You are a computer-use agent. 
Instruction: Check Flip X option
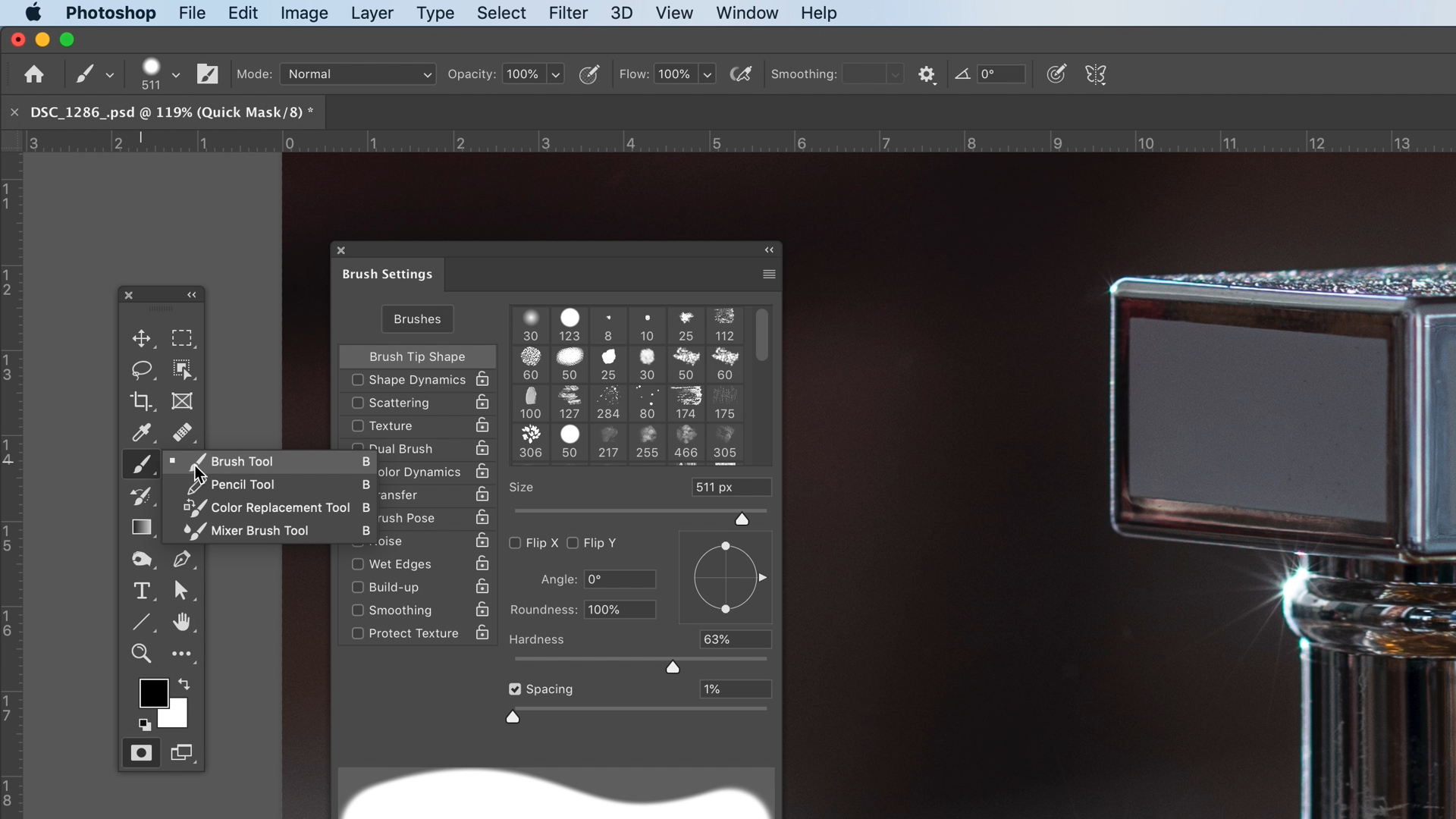[x=516, y=543]
